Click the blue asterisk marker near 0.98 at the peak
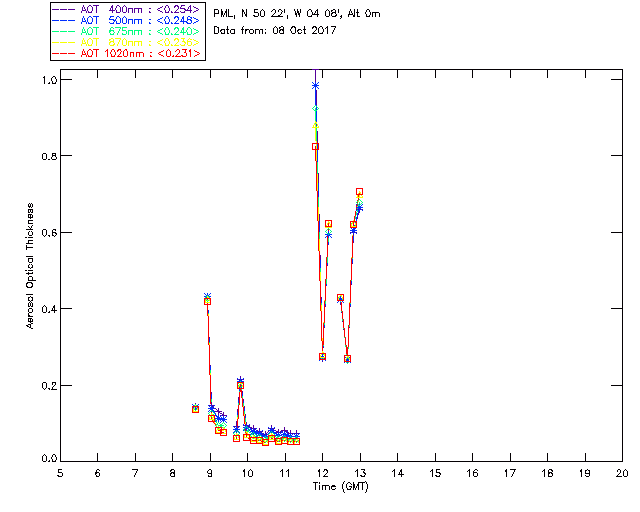Image resolution: width=640 pixels, height=512 pixels. (x=315, y=86)
